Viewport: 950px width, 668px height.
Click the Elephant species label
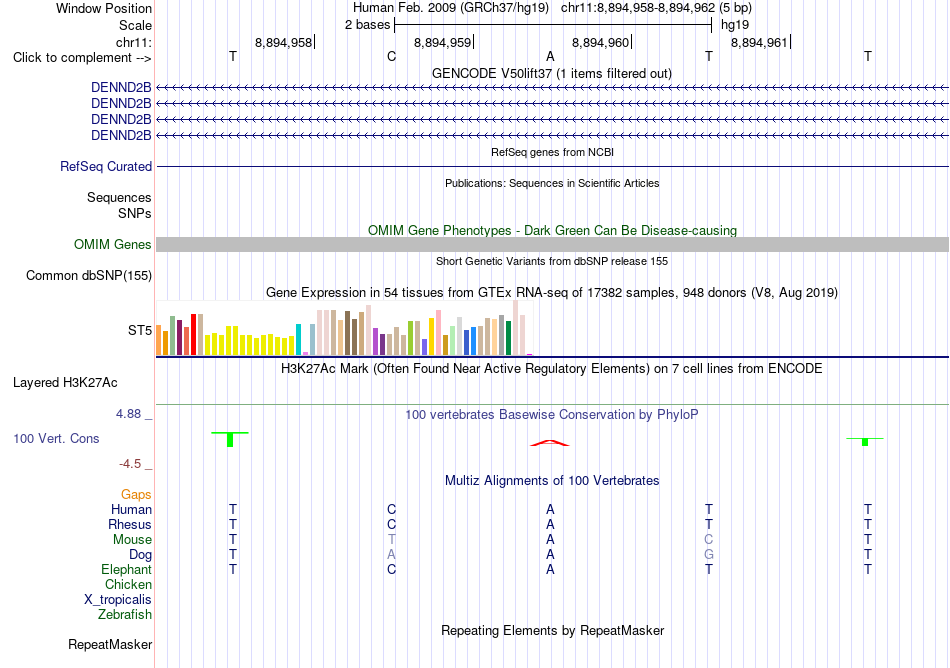pyautogui.click(x=127, y=569)
